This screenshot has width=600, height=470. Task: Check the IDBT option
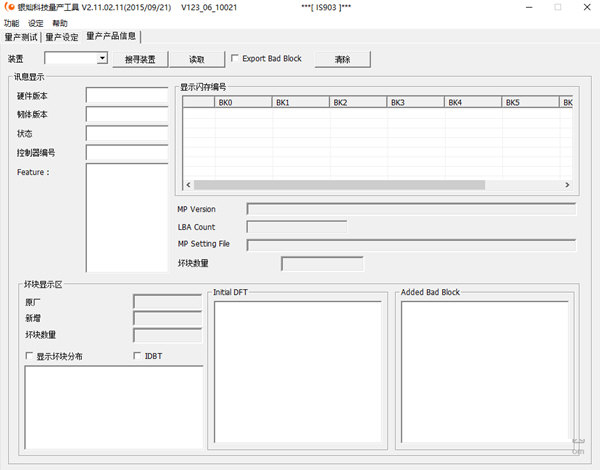click(137, 356)
